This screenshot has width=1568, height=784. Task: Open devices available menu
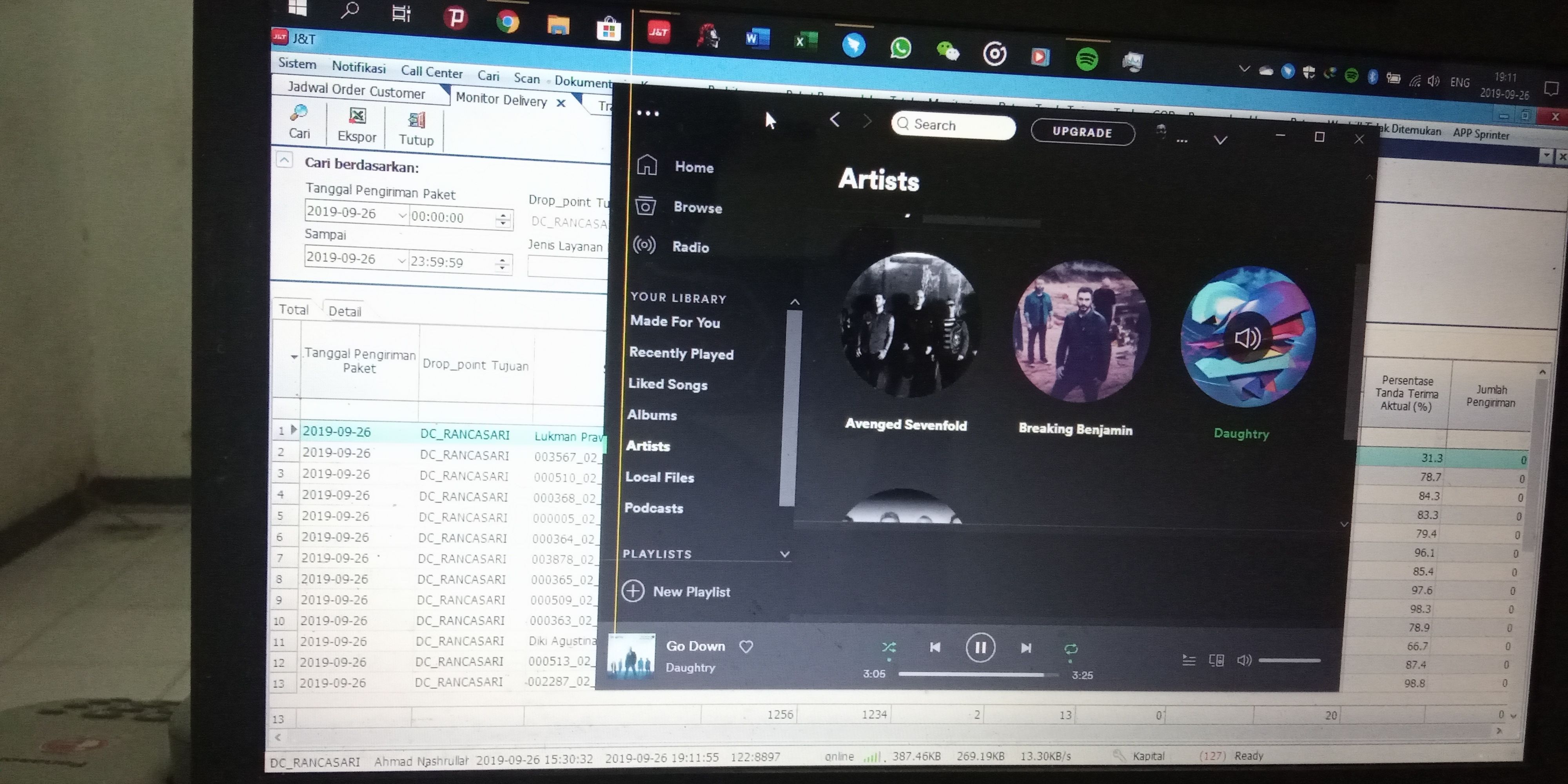click(1216, 661)
